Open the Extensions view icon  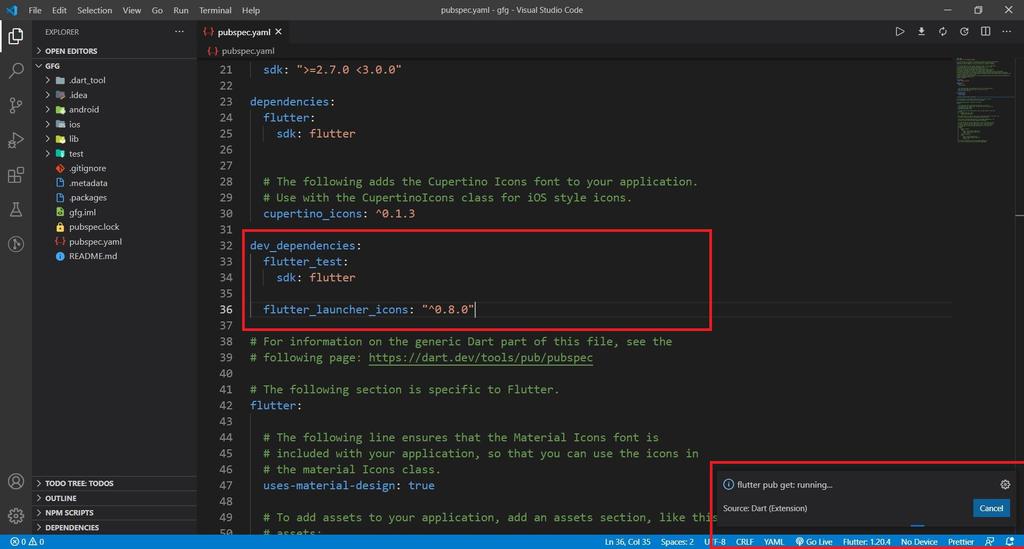16,175
